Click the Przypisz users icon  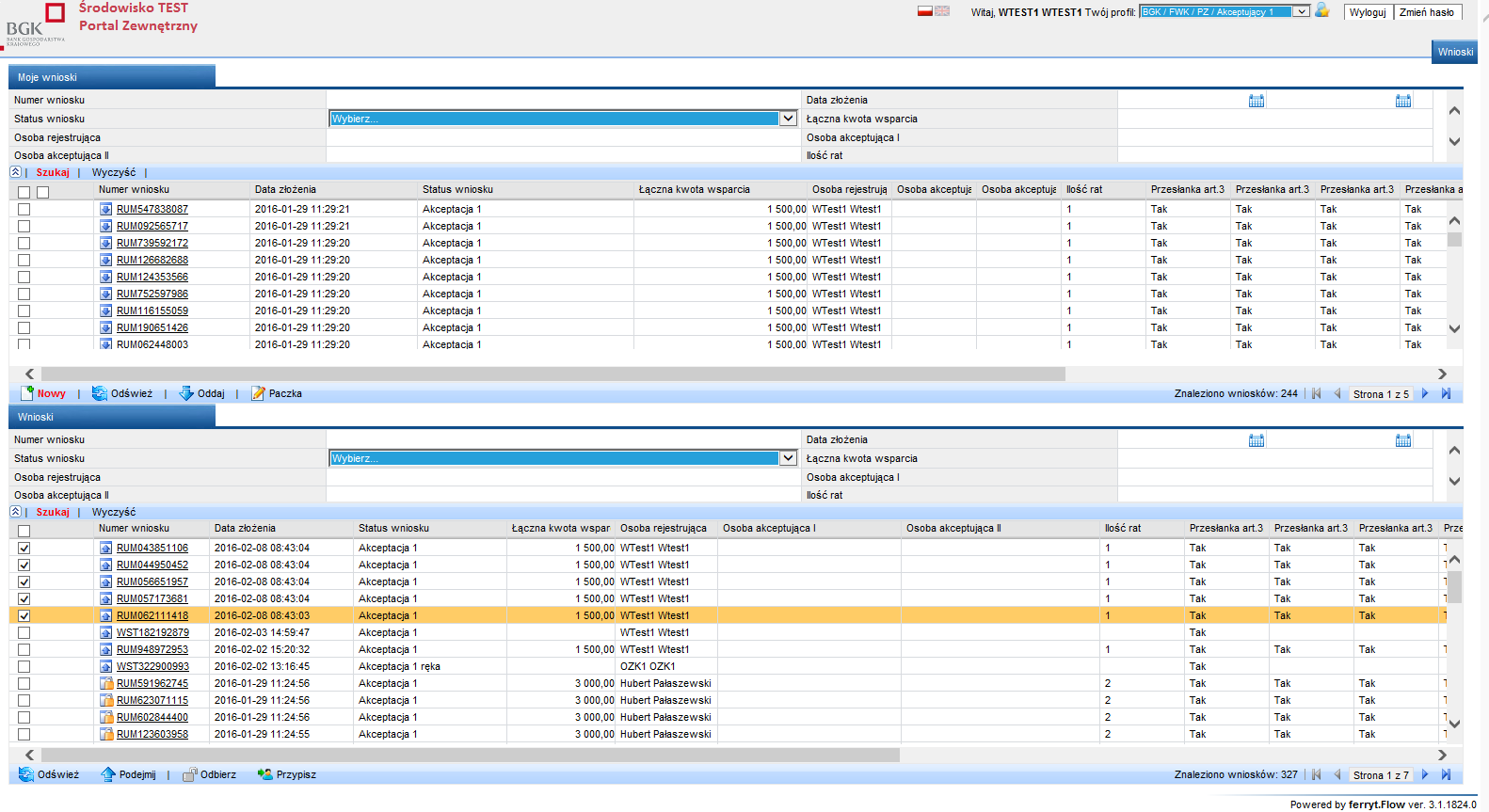(264, 774)
